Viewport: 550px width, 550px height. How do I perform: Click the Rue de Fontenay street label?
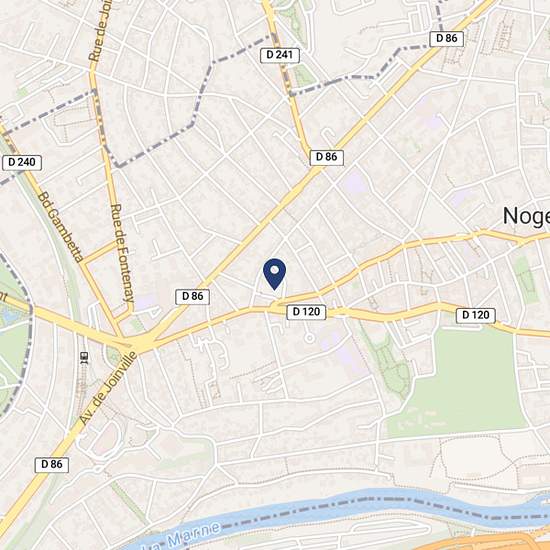(x=122, y=253)
